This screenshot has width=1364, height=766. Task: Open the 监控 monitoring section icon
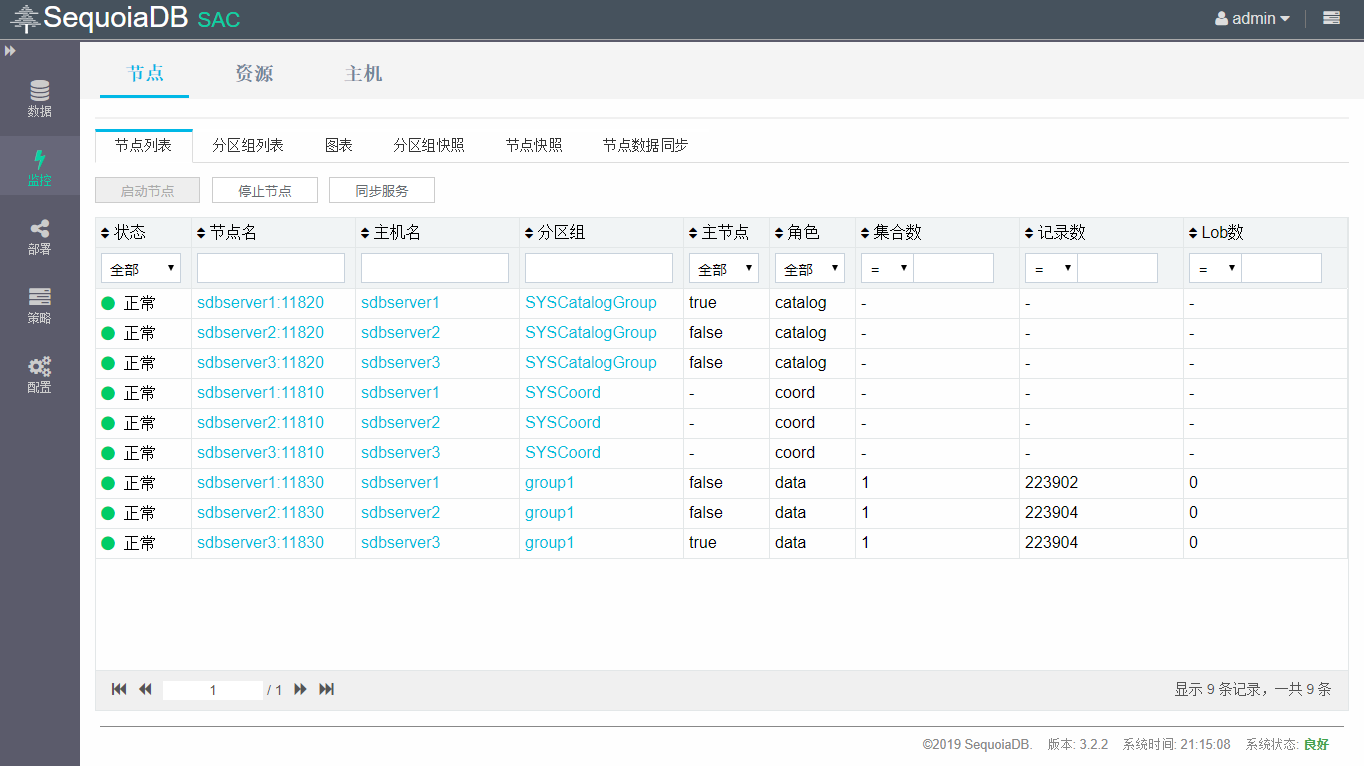click(x=40, y=159)
